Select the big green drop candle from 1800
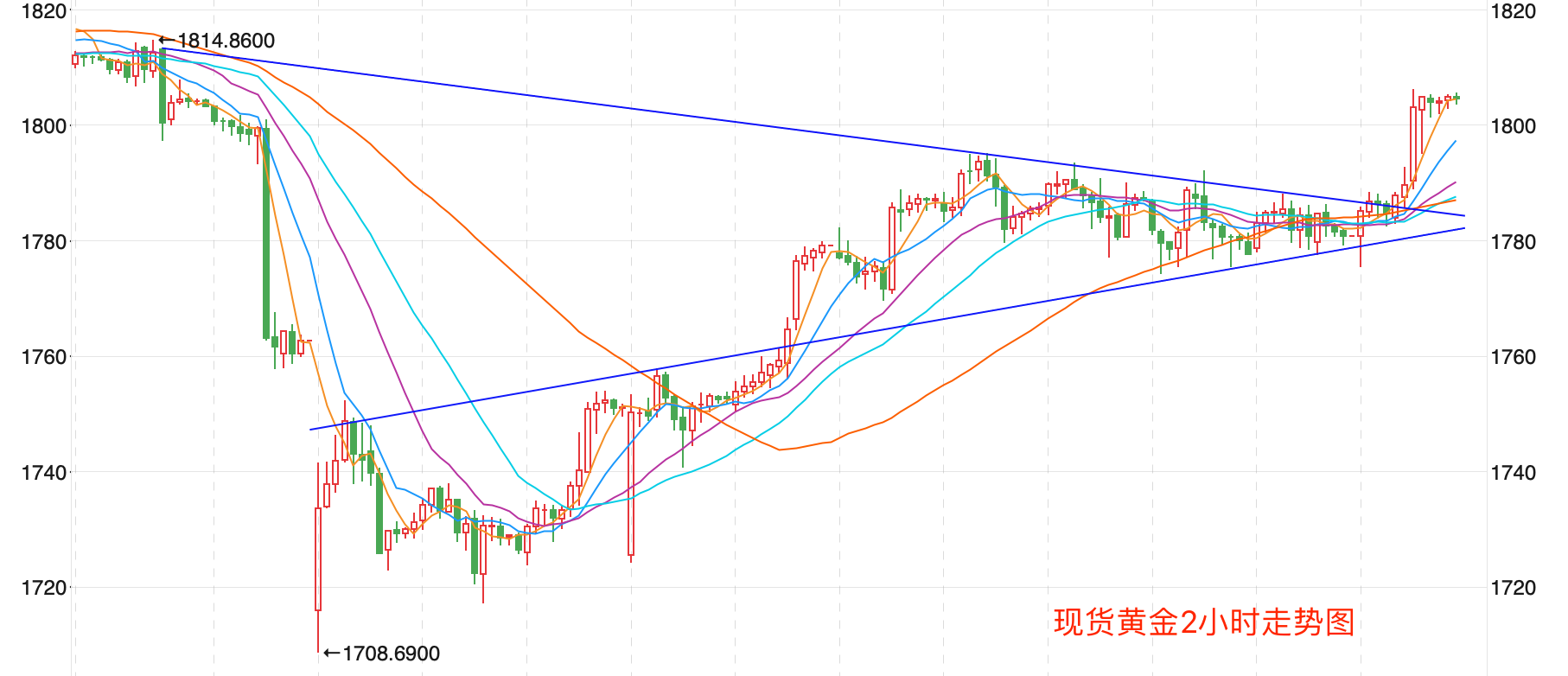Image resolution: width=1568 pixels, height=676 pixels. [266, 233]
